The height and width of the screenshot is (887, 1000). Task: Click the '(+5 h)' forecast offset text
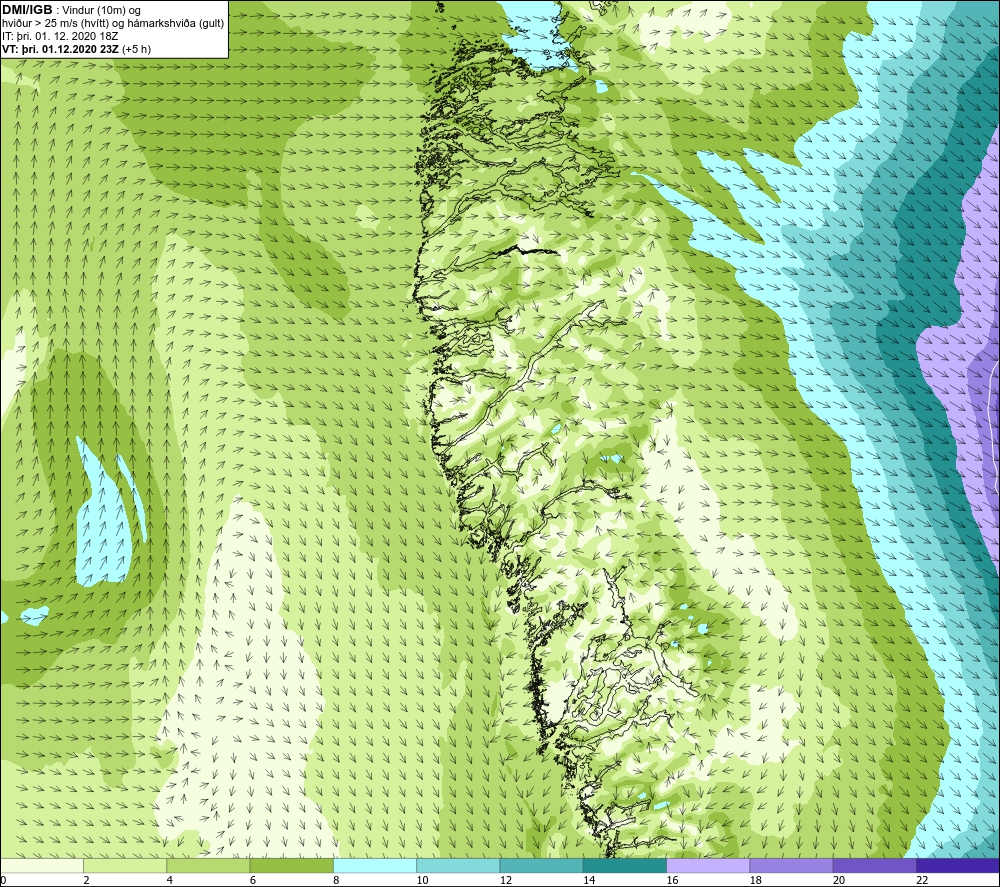point(136,49)
